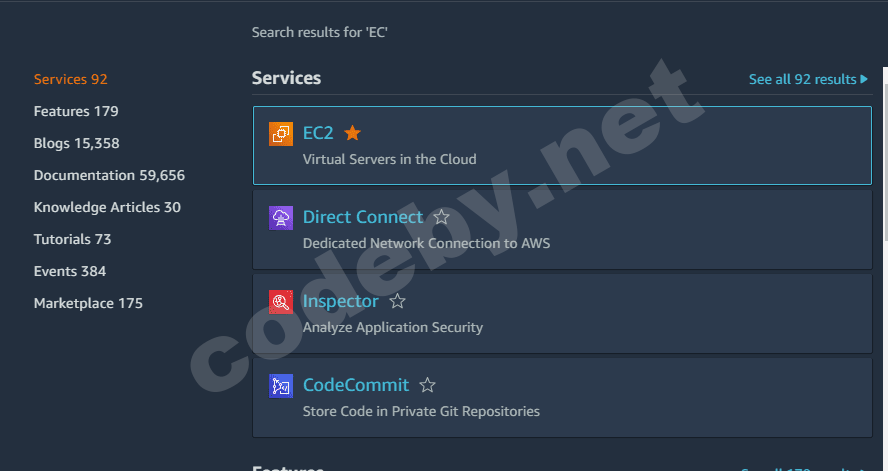Favorite Inspector with its star
Image resolution: width=888 pixels, height=471 pixels.
click(397, 301)
